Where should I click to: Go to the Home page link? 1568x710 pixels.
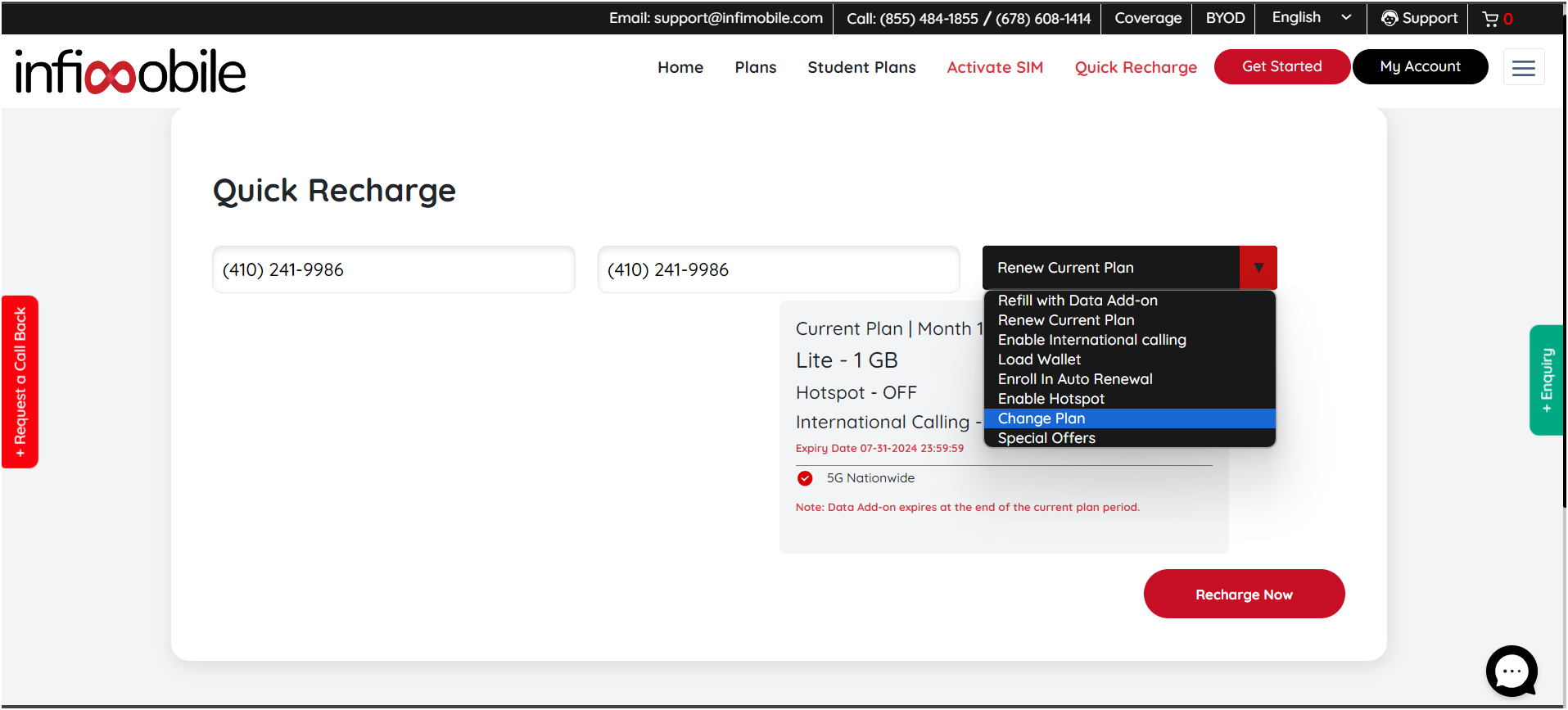point(680,67)
